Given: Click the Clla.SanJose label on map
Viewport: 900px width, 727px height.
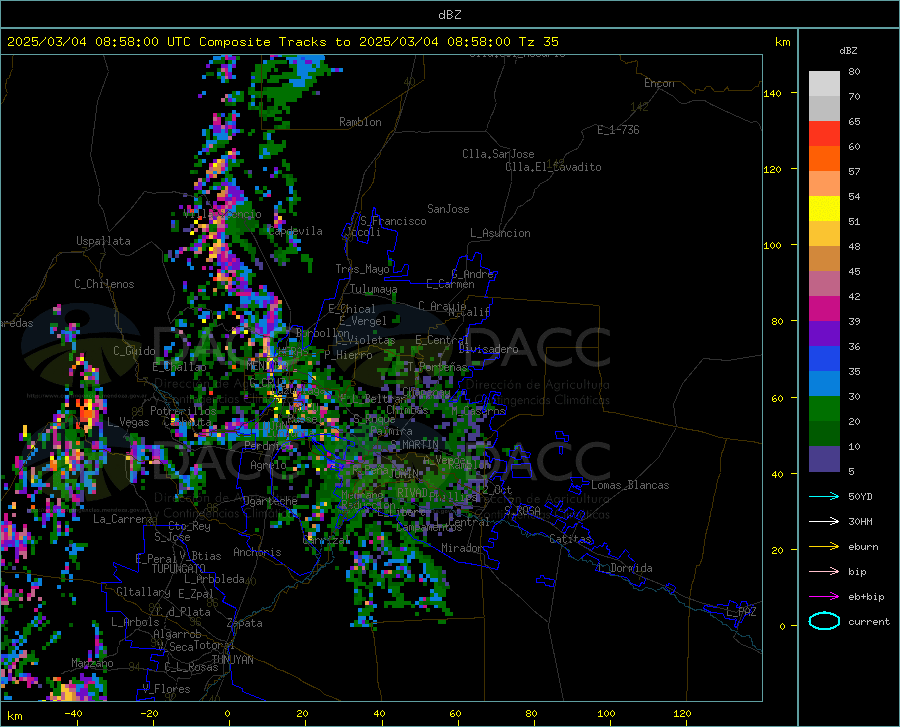Looking at the screenshot, I should click(498, 154).
